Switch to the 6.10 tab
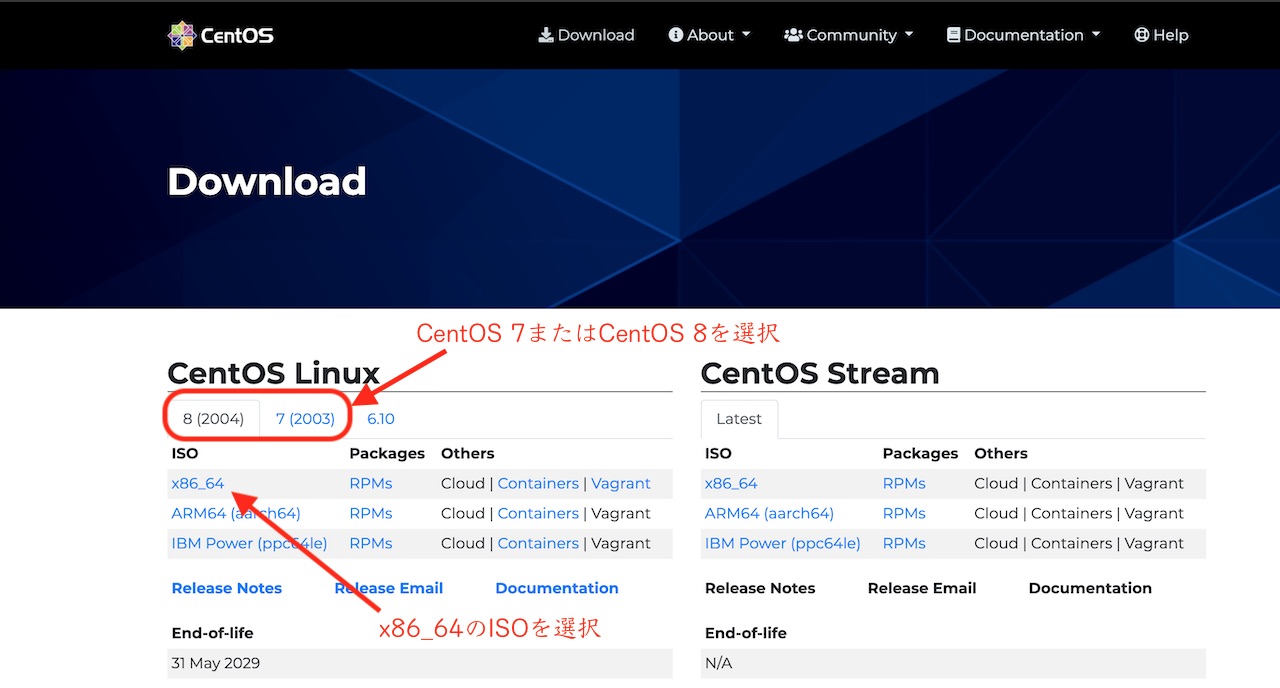 pos(381,419)
